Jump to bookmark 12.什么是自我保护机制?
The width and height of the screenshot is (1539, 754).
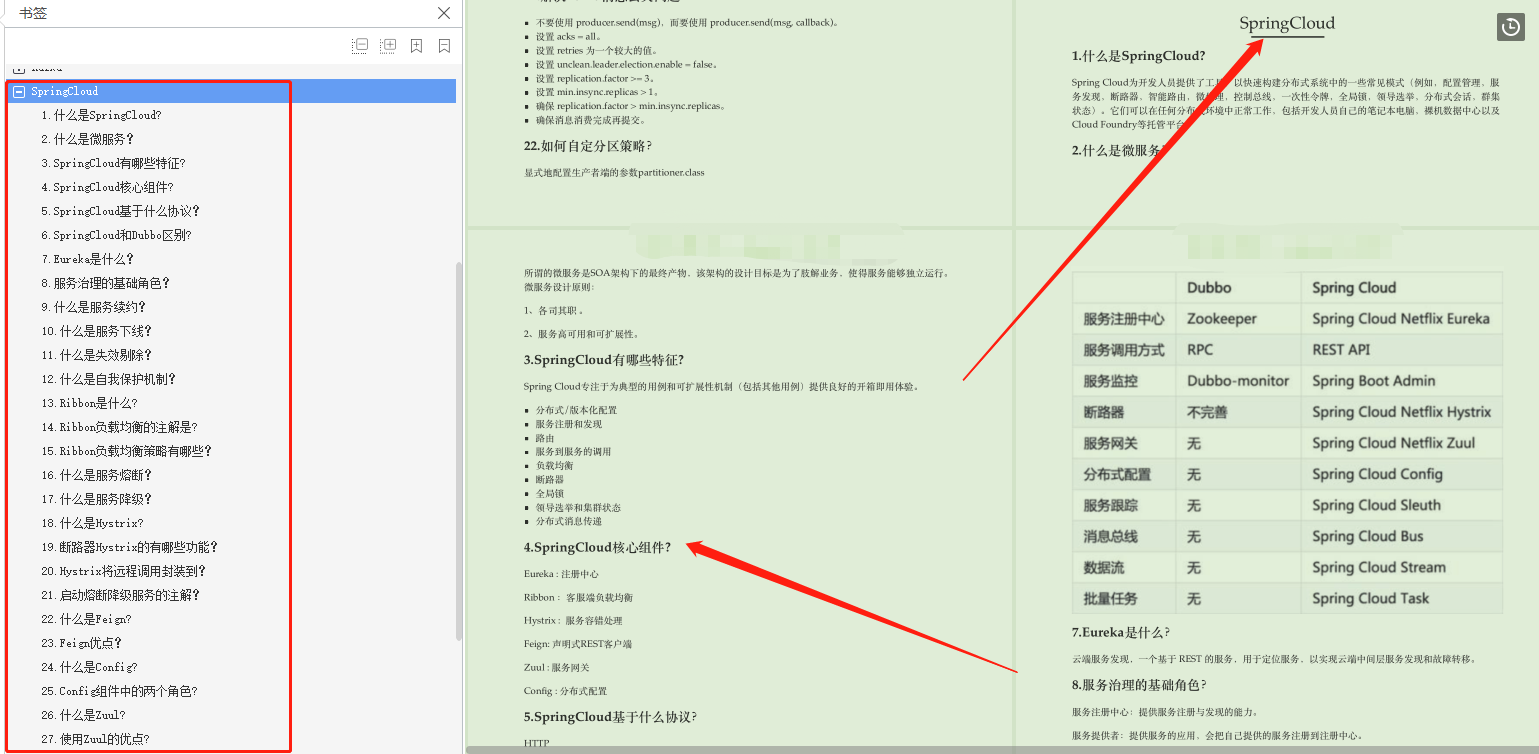tap(108, 379)
